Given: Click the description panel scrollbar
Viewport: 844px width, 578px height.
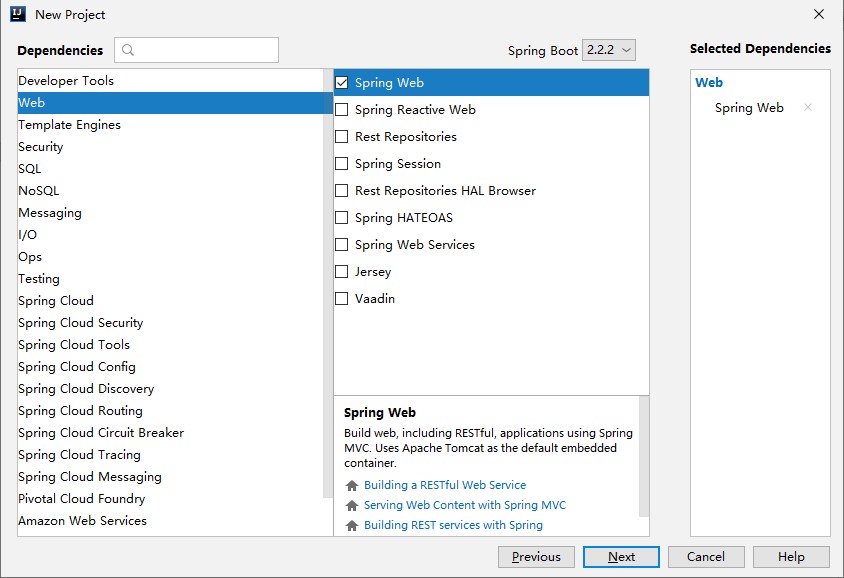Looking at the screenshot, I should tap(644, 456).
